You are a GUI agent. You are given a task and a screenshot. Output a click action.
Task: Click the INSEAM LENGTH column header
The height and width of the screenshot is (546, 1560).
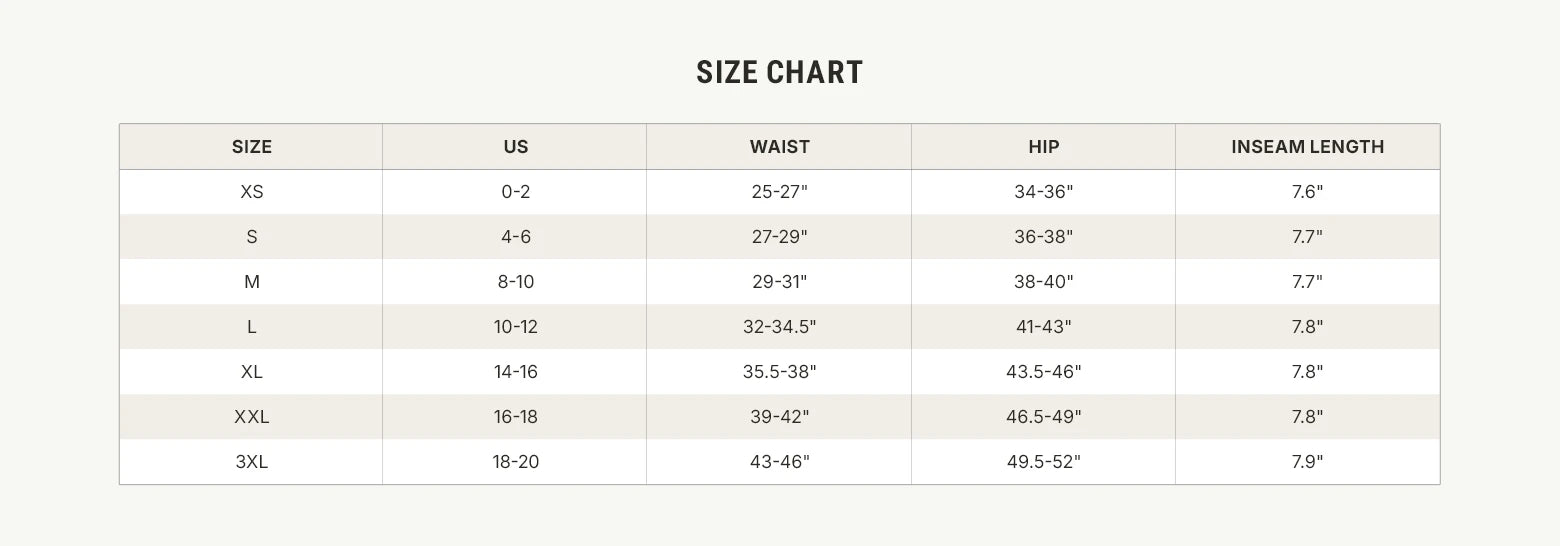[1307, 147]
